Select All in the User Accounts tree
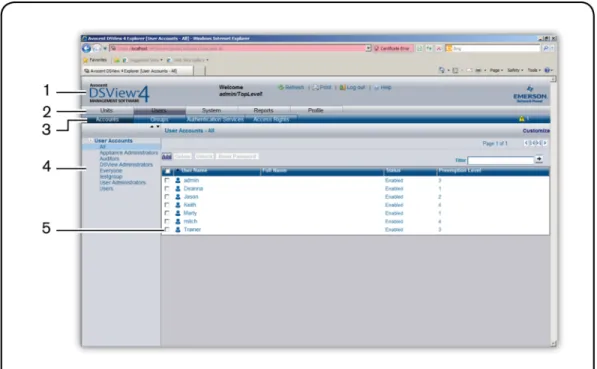Image resolution: width=597 pixels, height=369 pixels. [102, 147]
